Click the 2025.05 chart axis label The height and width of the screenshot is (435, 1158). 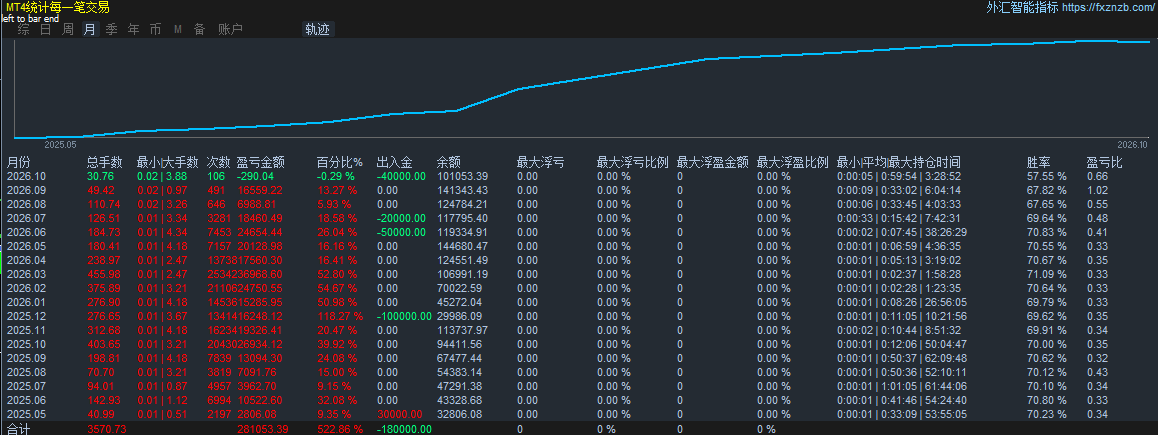(x=61, y=145)
